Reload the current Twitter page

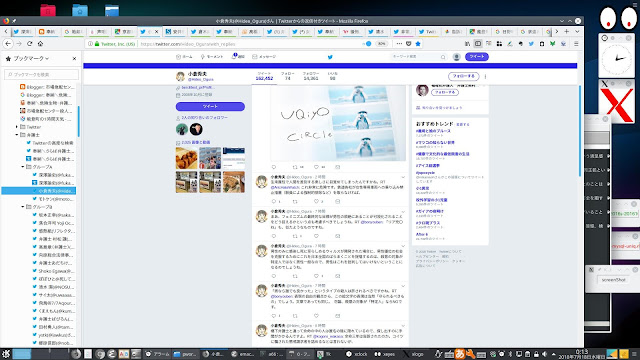coord(29,44)
